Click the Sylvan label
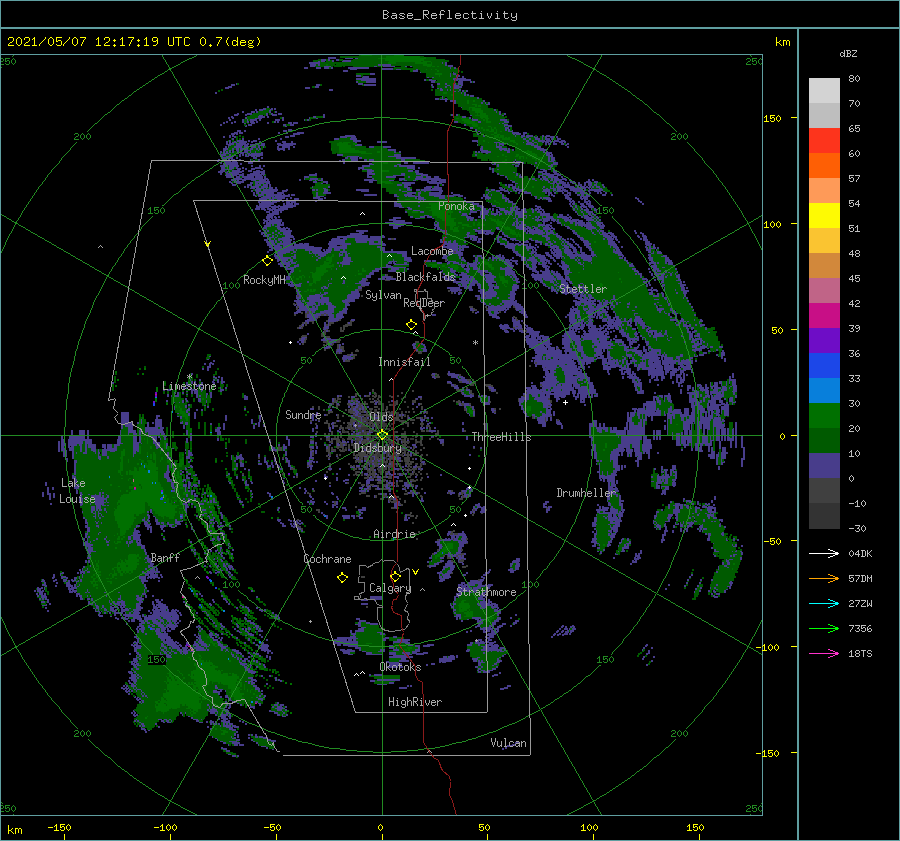The image size is (900, 841). pyautogui.click(x=383, y=295)
